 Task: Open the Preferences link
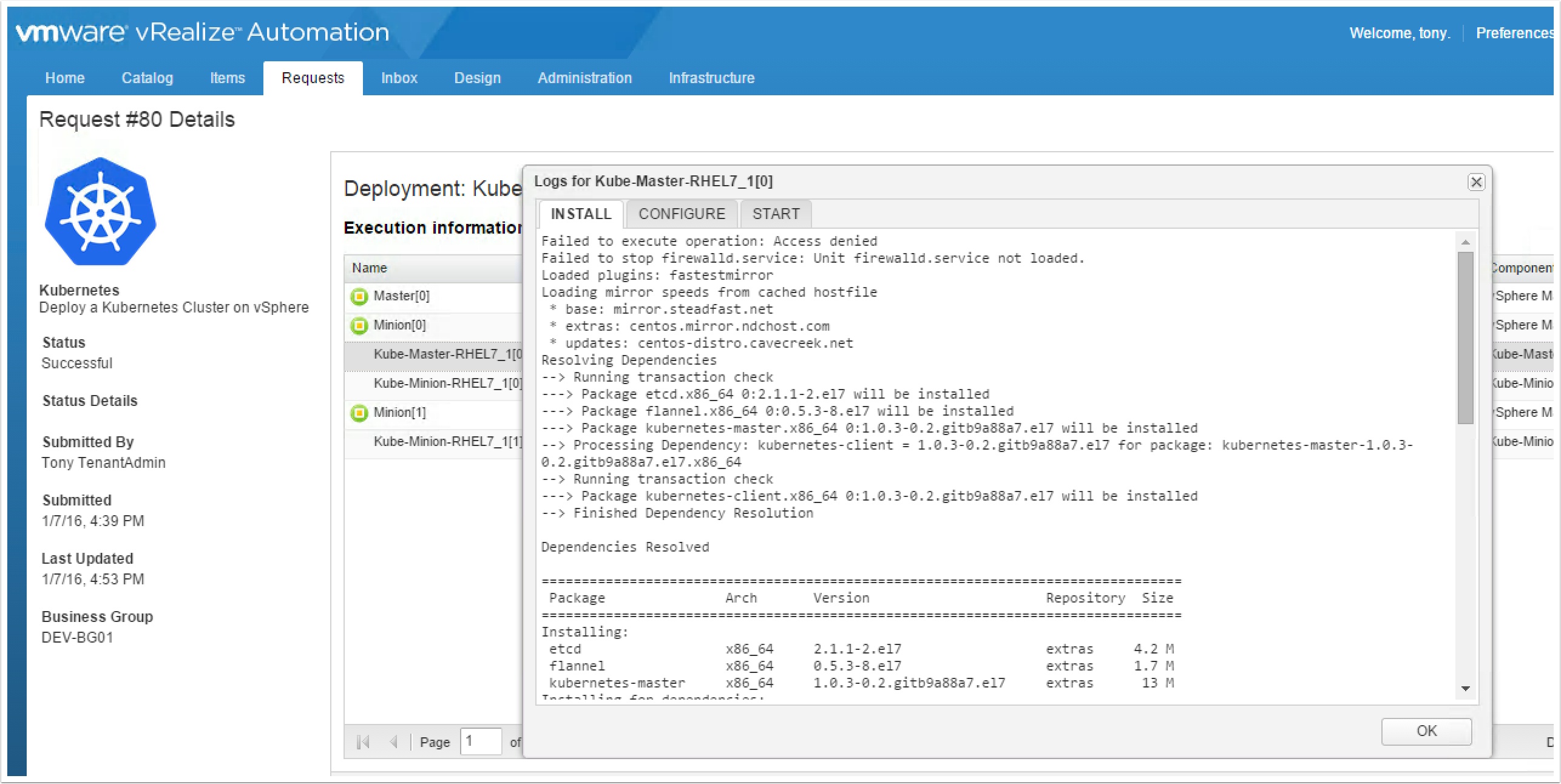pyautogui.click(x=1515, y=33)
